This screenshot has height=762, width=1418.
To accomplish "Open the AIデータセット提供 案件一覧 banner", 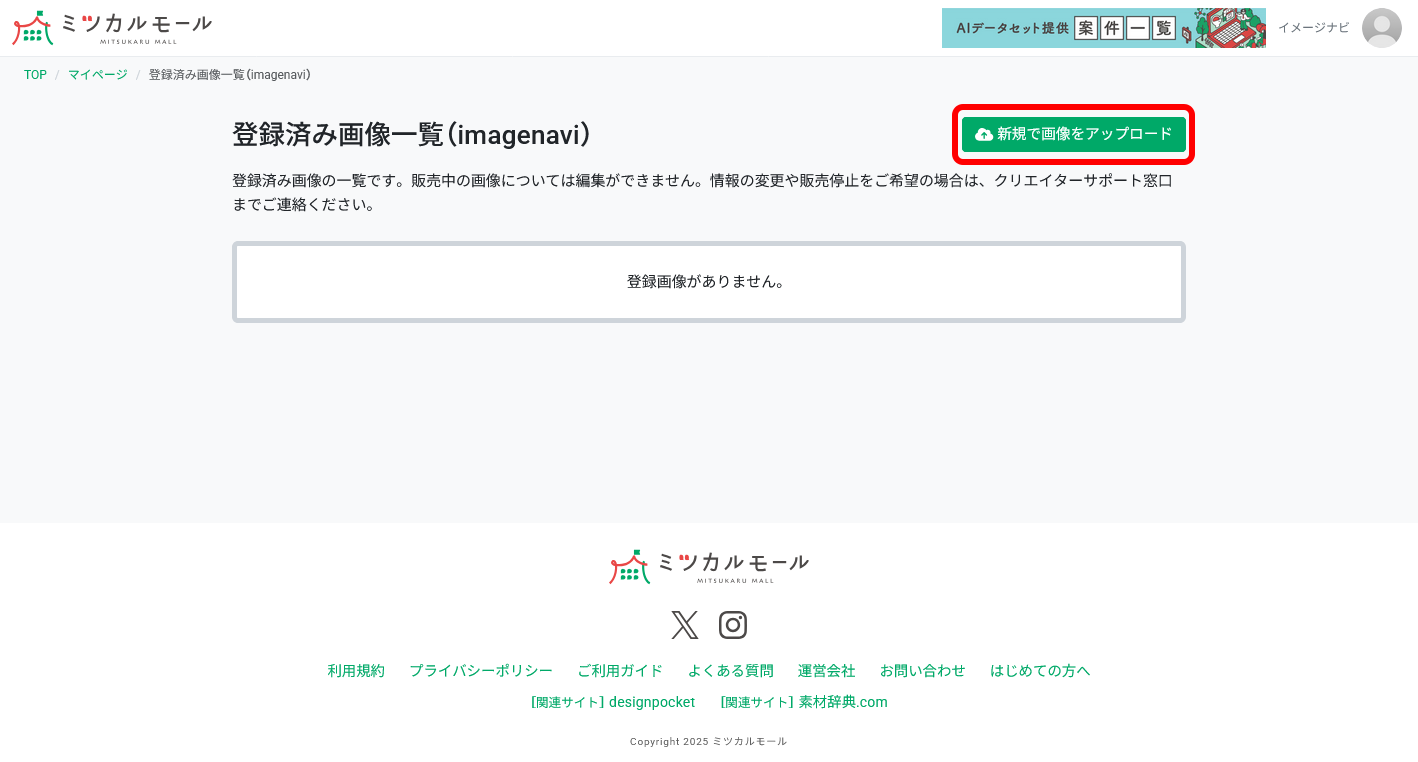I will point(1103,28).
